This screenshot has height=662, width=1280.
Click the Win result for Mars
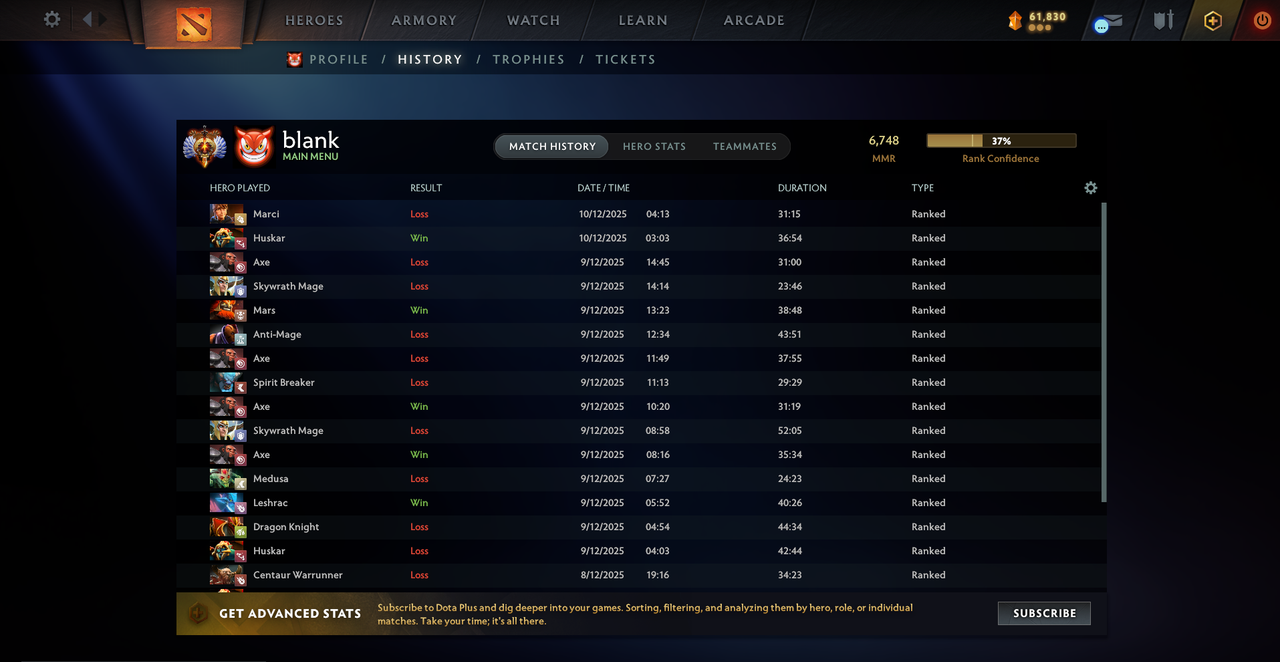click(x=419, y=311)
